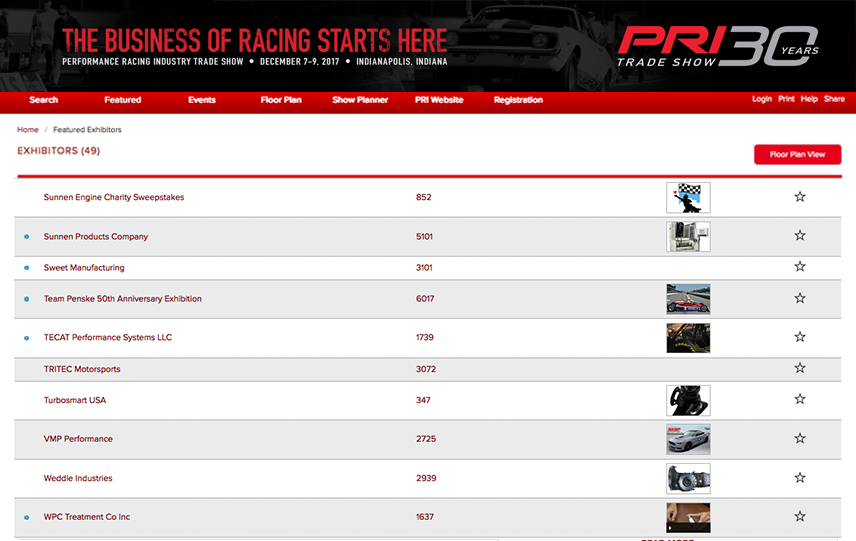Open Registration in navigation bar

(518, 100)
